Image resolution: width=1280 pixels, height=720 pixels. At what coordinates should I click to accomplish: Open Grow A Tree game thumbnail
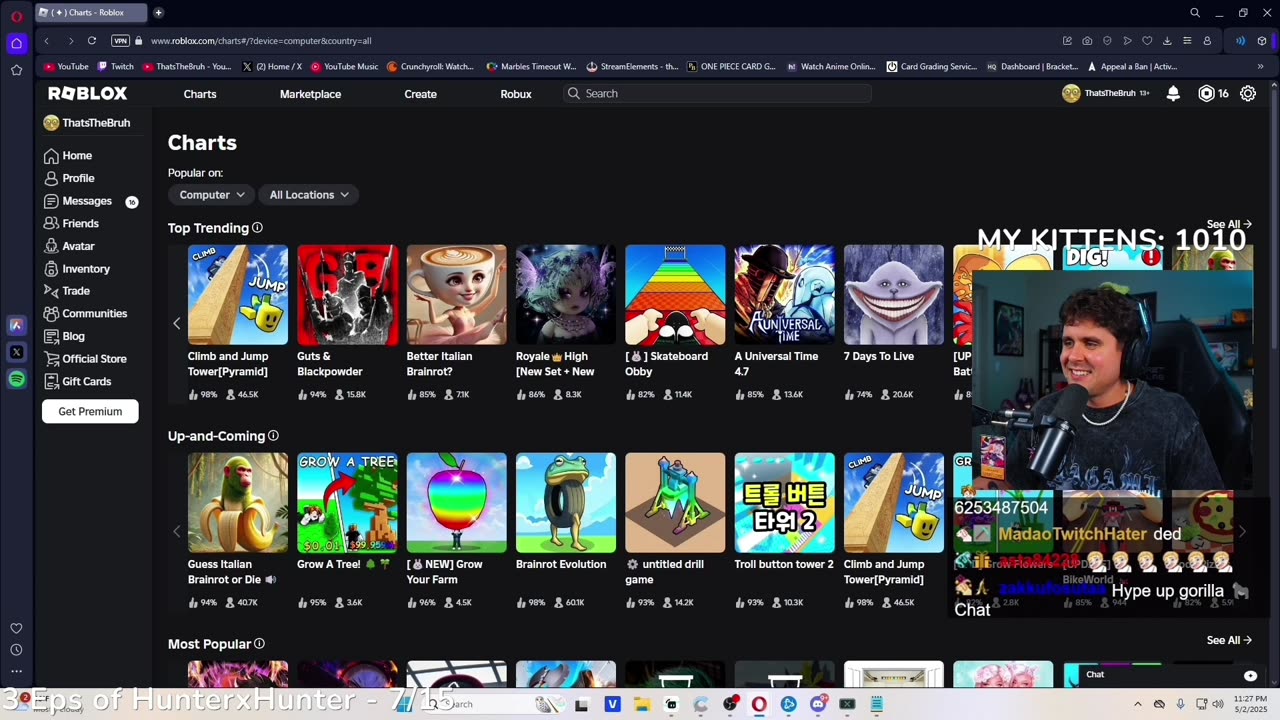pyautogui.click(x=347, y=503)
